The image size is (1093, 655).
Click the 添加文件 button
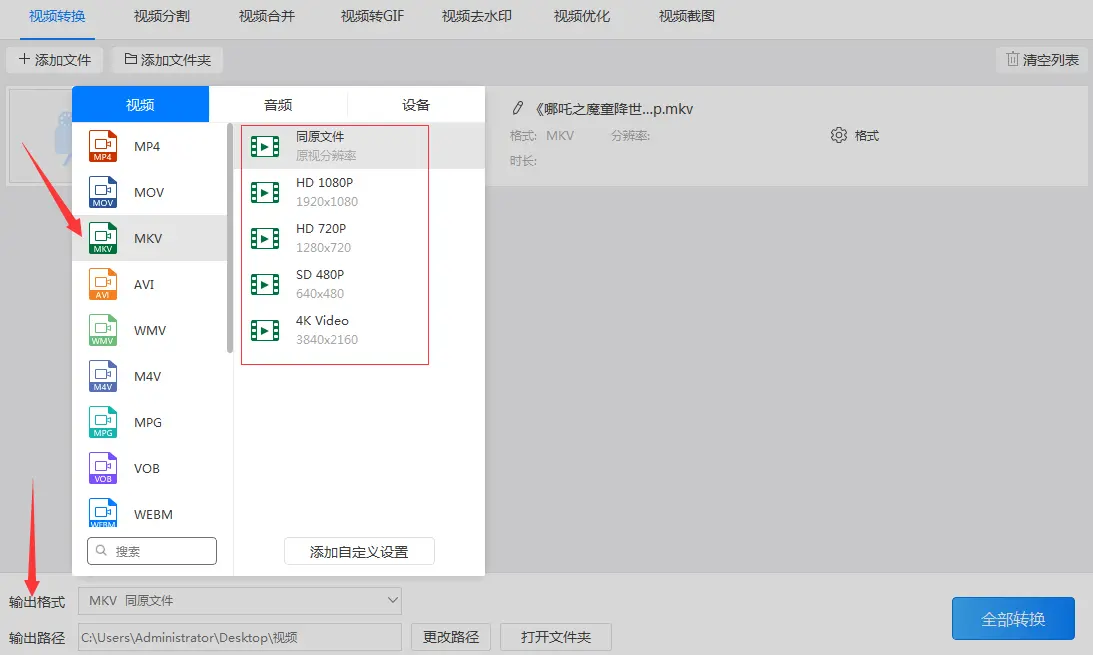pyautogui.click(x=54, y=60)
